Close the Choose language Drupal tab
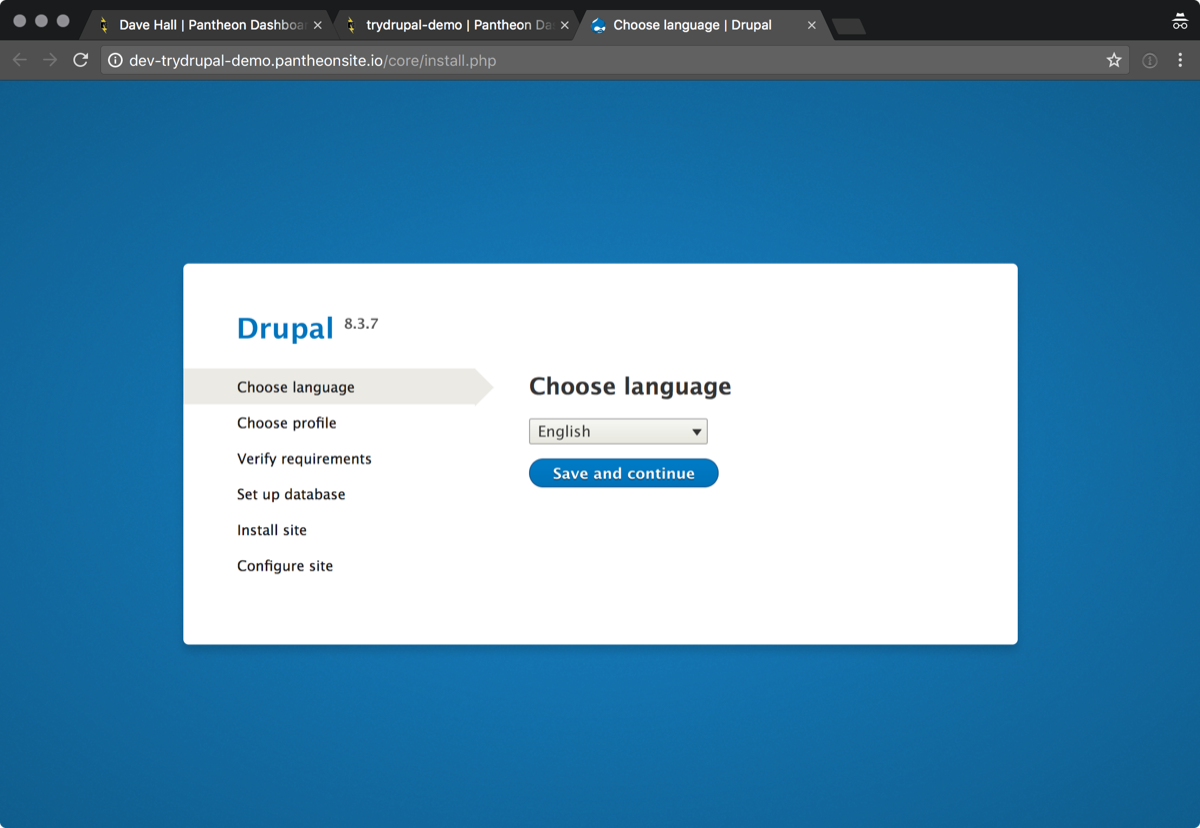Screen dimensions: 1200x828 [x=812, y=25]
